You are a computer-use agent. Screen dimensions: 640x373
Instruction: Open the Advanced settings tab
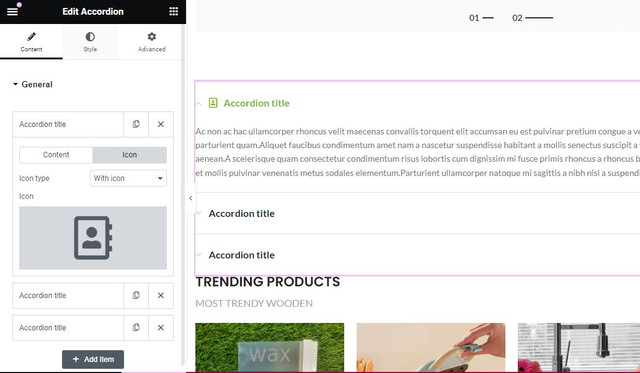point(151,42)
